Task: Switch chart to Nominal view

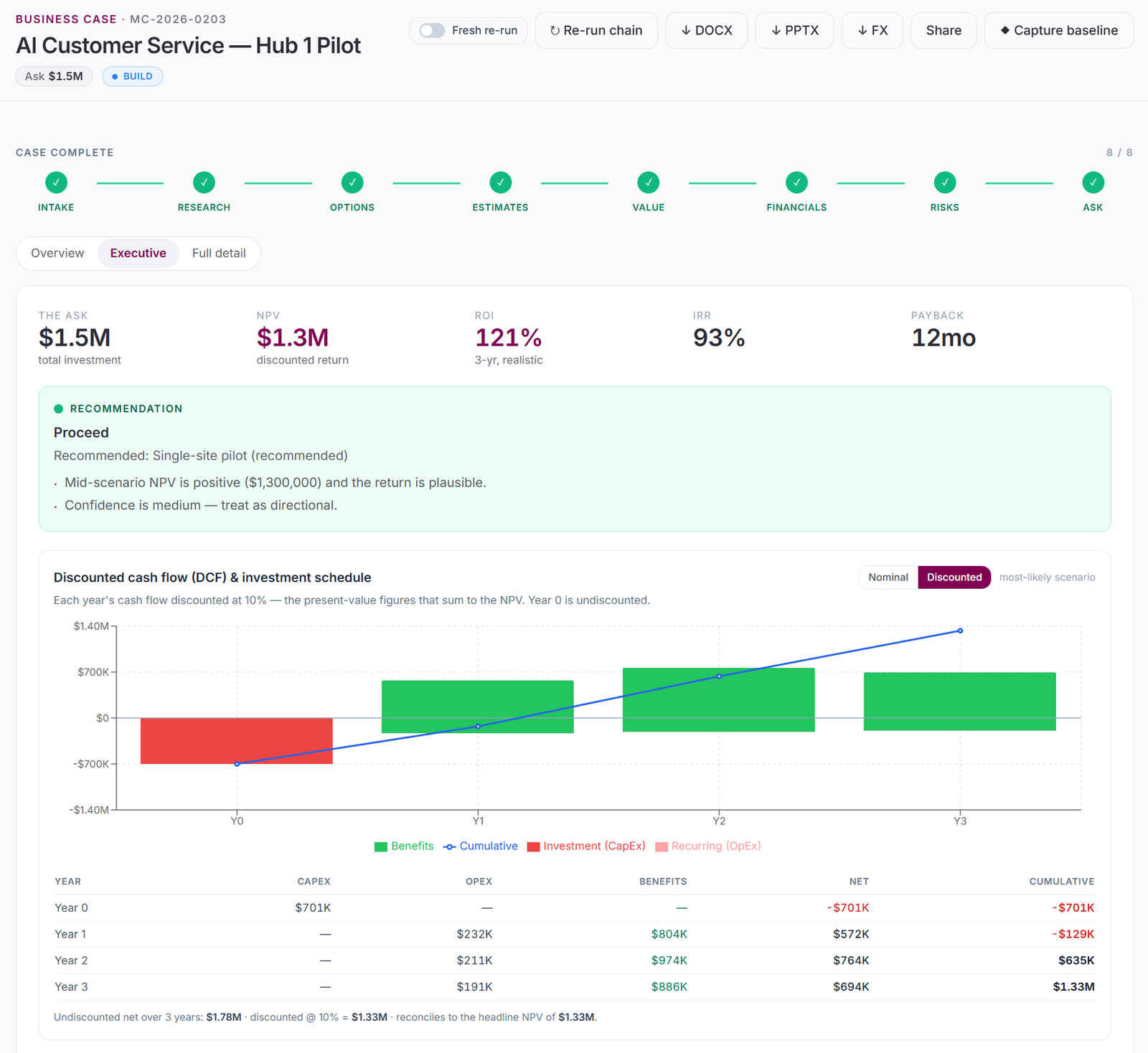Action: 888,577
